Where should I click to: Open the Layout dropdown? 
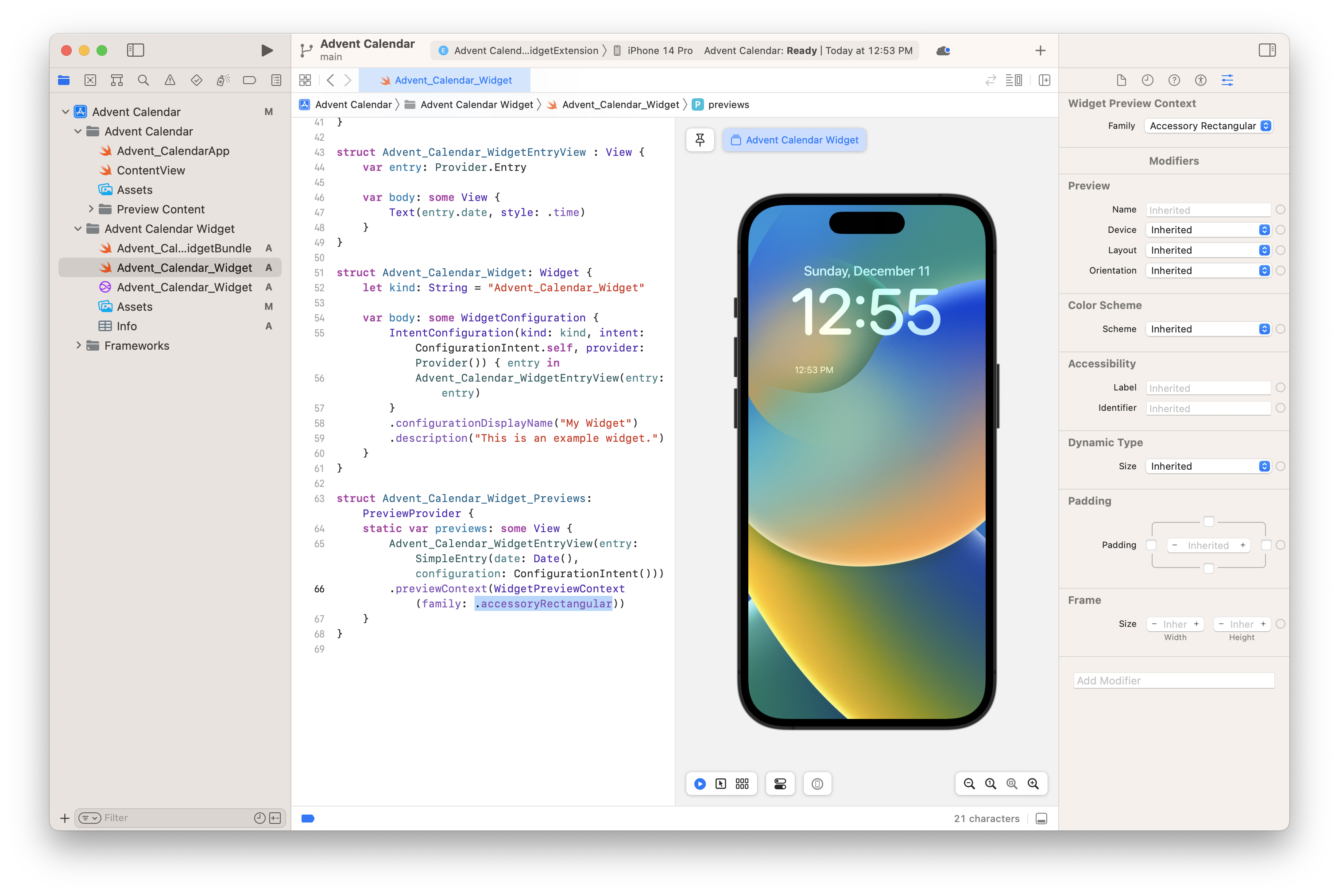[x=1208, y=250]
